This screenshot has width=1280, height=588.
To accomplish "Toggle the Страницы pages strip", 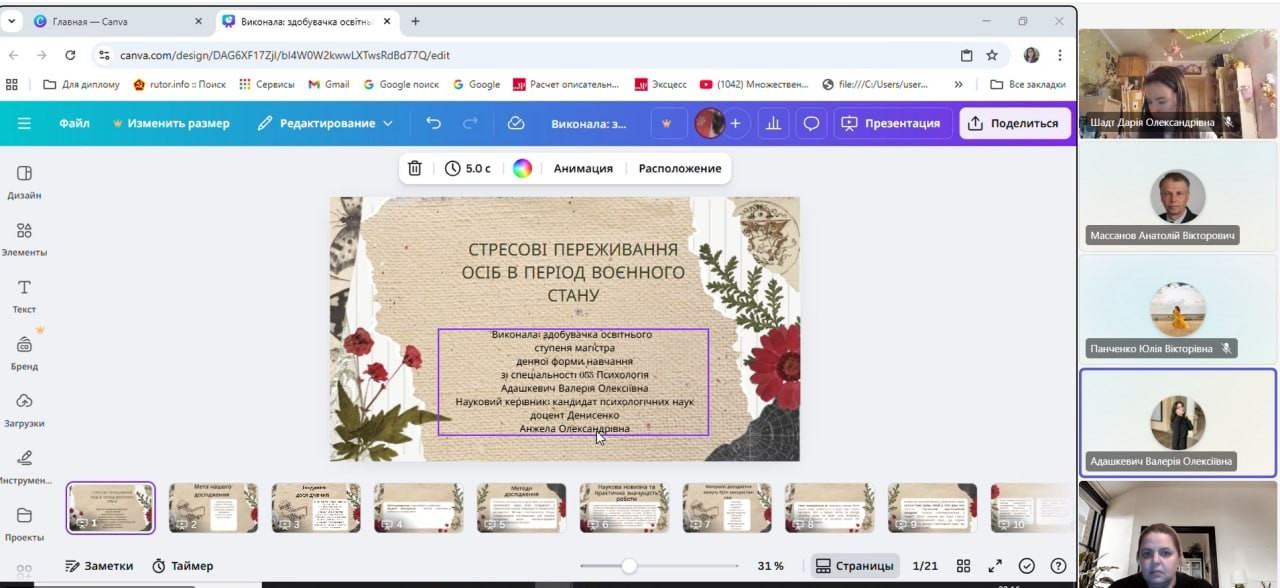I will tap(855, 566).
